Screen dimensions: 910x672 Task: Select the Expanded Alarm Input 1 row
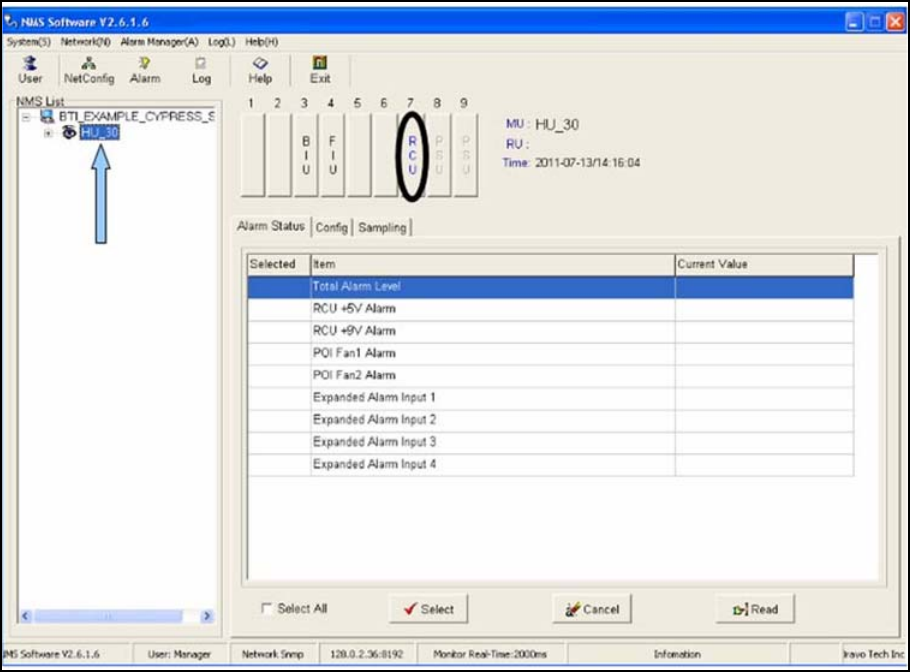pos(550,398)
